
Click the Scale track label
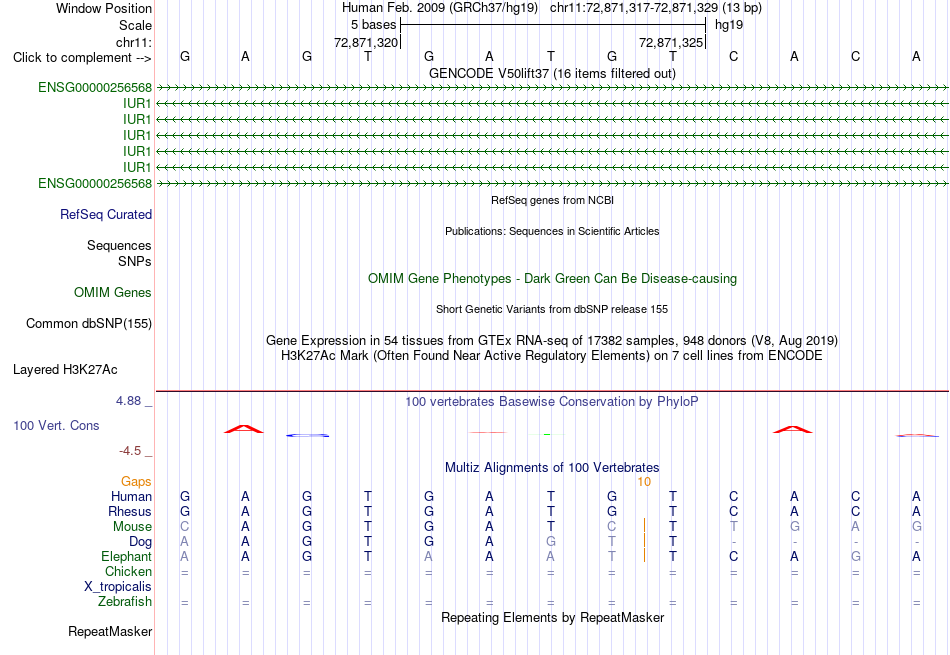tap(135, 25)
